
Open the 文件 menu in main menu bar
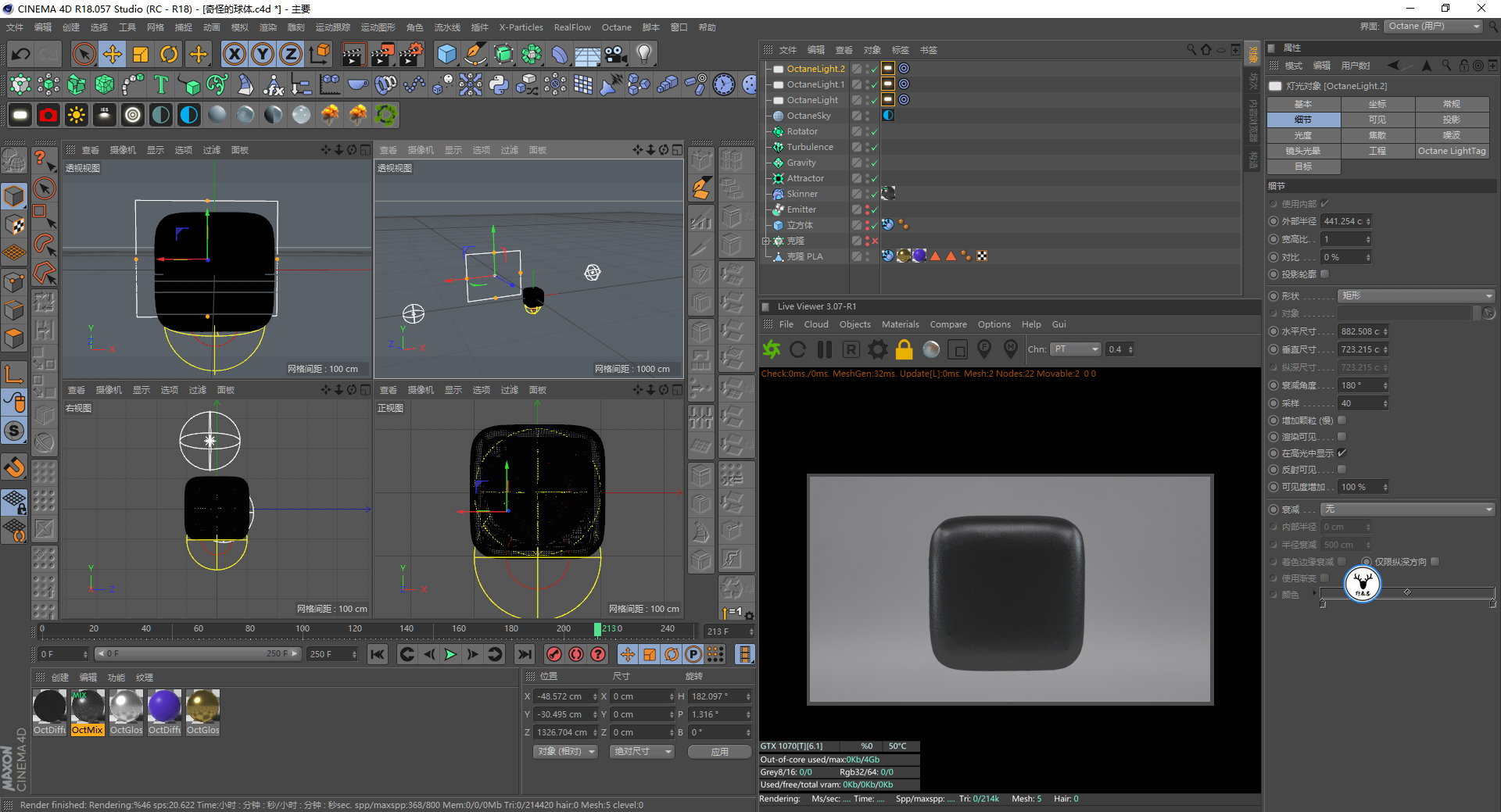[15, 27]
